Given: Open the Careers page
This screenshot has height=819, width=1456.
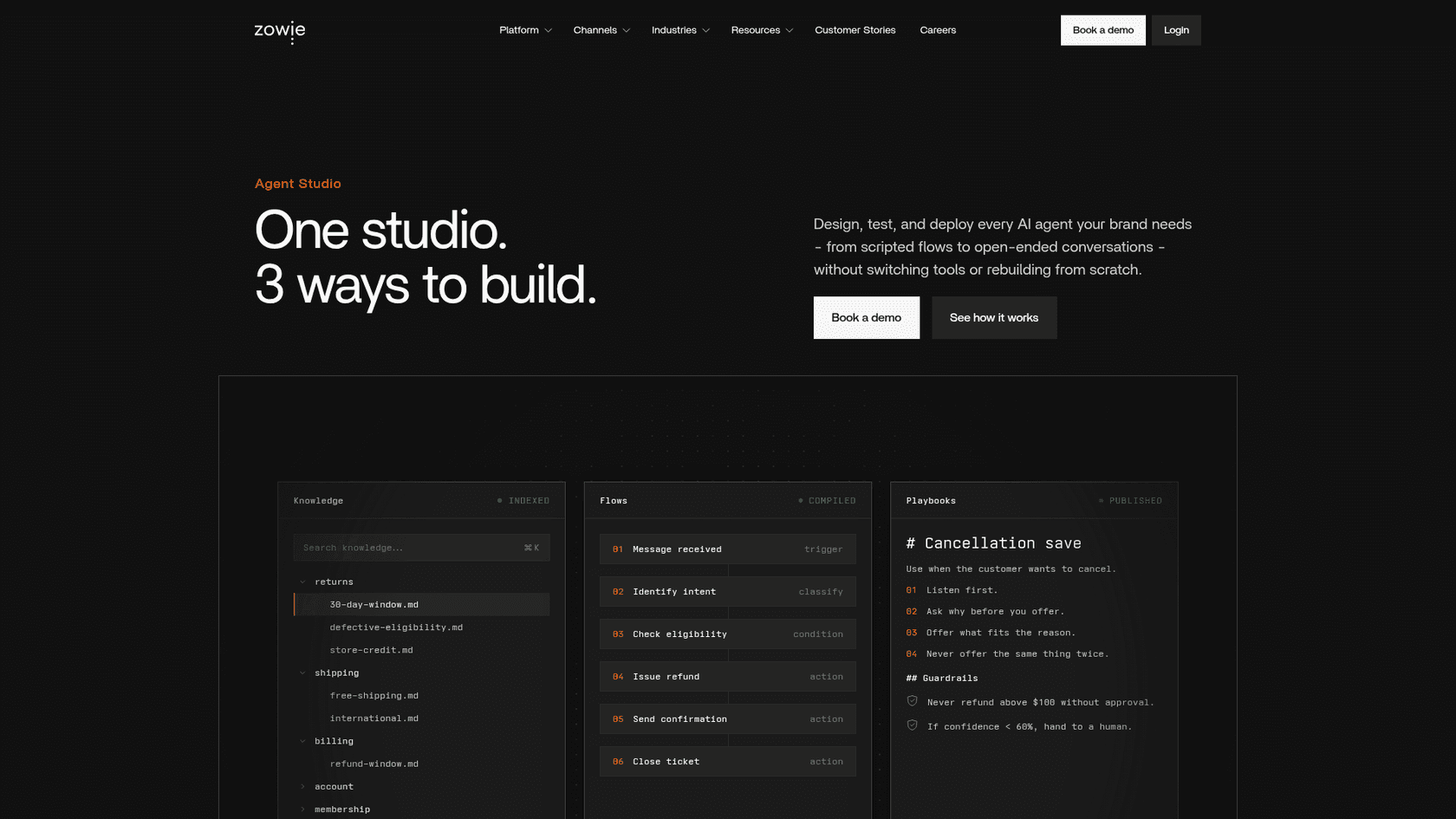Looking at the screenshot, I should pyautogui.click(x=938, y=30).
